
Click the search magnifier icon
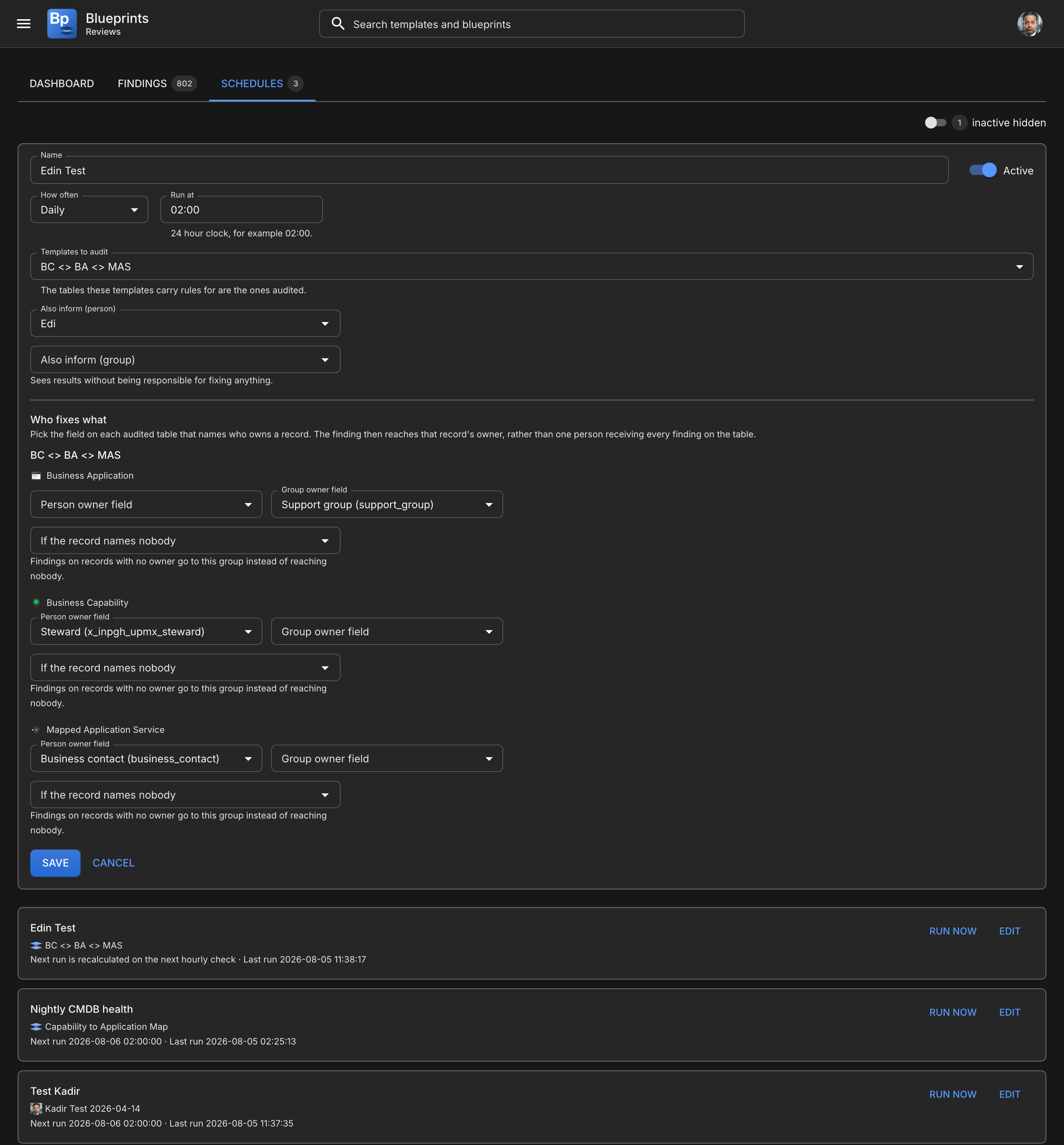338,24
